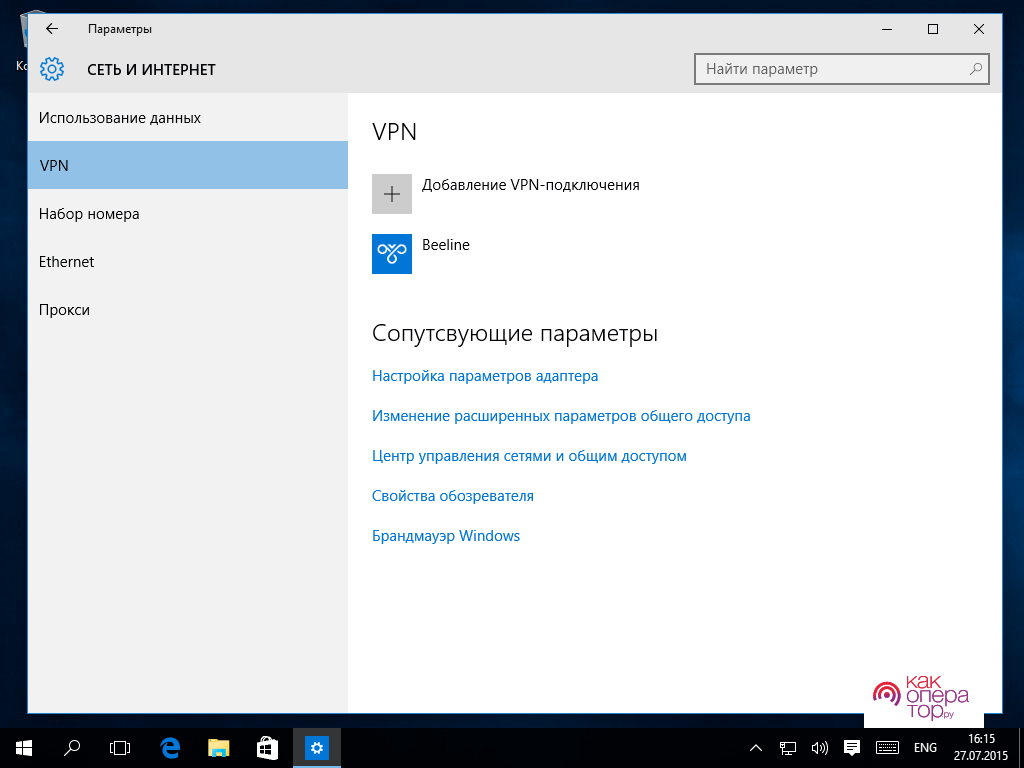Click the search magnifier in Найти параметр
The height and width of the screenshot is (768, 1024).
point(976,69)
